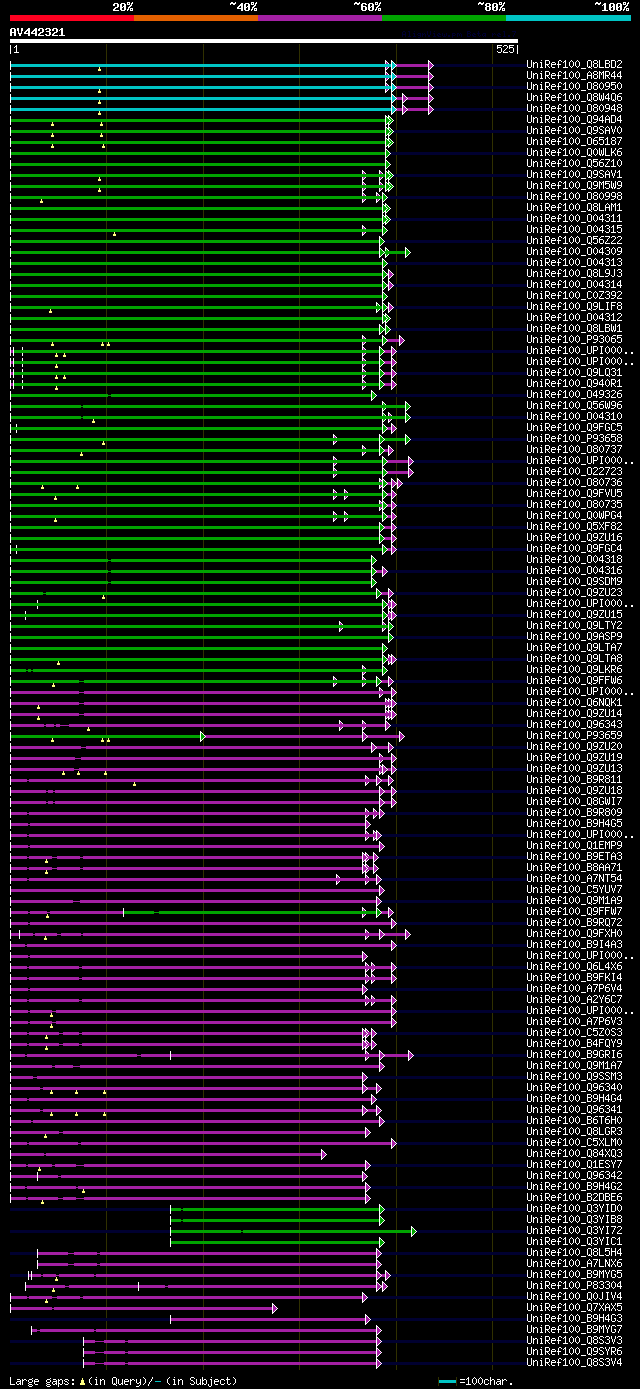Open hit UniRef100_A8MR44
Image resolution: width=640 pixels, height=1389 pixels.
574,76
